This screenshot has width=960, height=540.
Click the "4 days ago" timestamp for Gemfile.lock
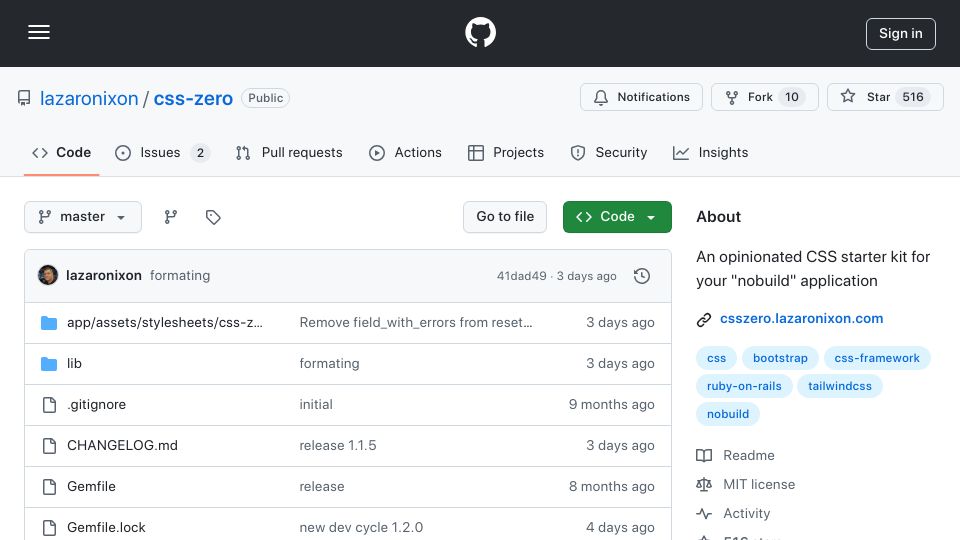620,528
